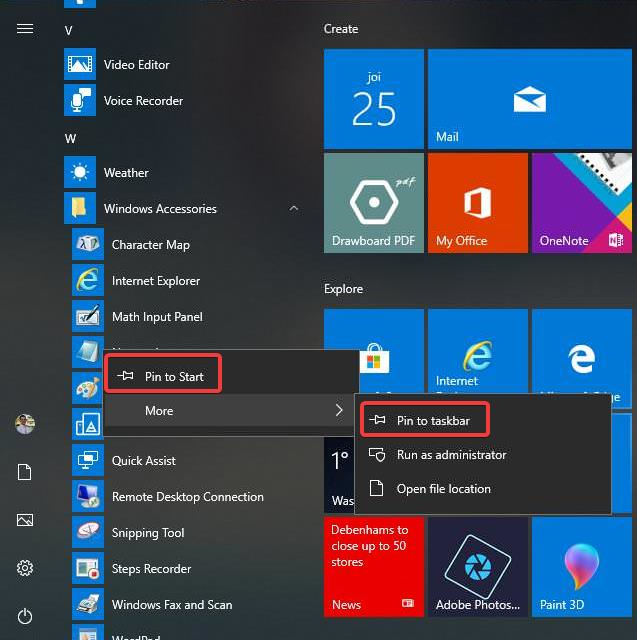Click the run-as-administrator shield icon
This screenshot has width=637, height=640.
pos(377,454)
